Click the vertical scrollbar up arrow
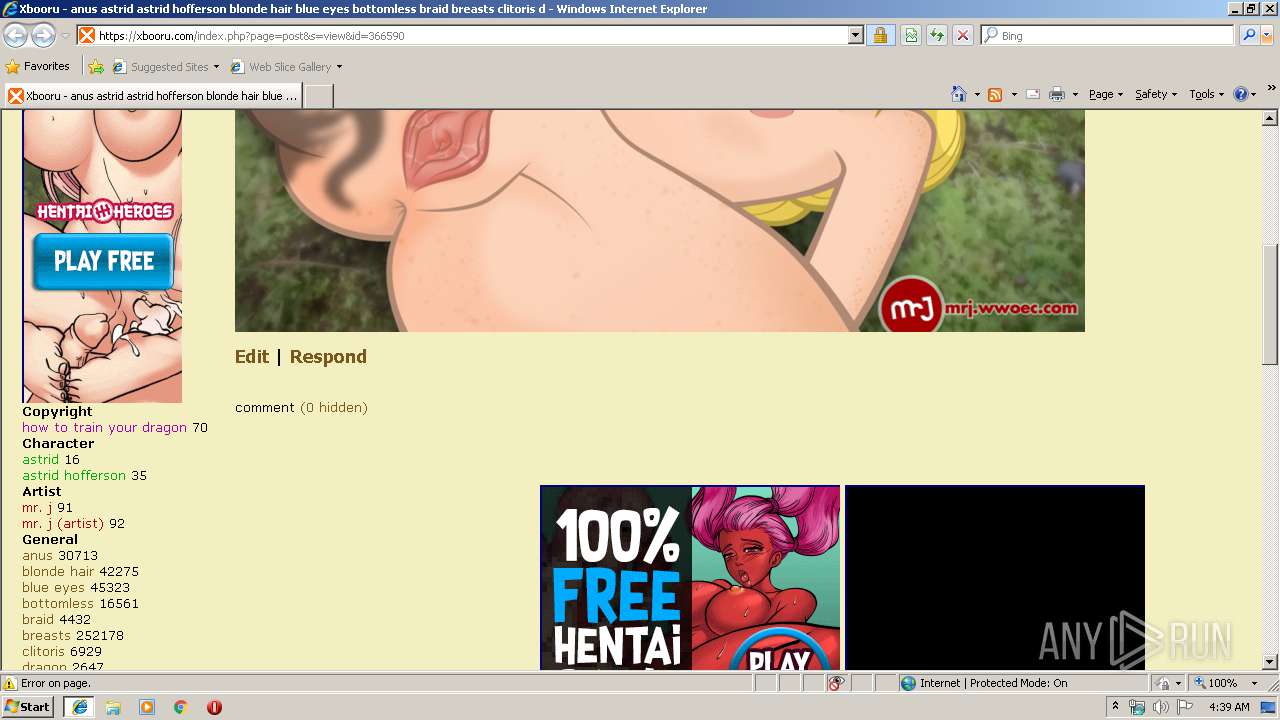 click(1270, 118)
